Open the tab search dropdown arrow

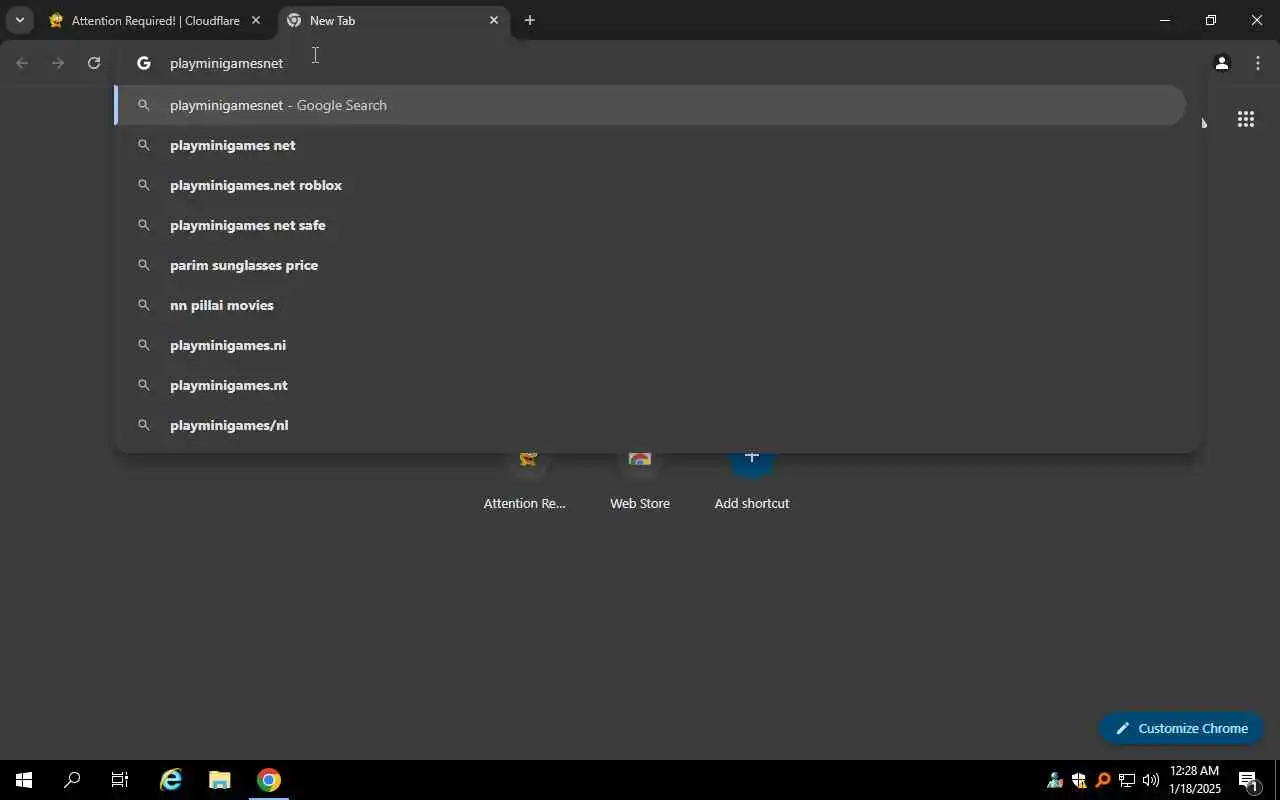point(19,20)
